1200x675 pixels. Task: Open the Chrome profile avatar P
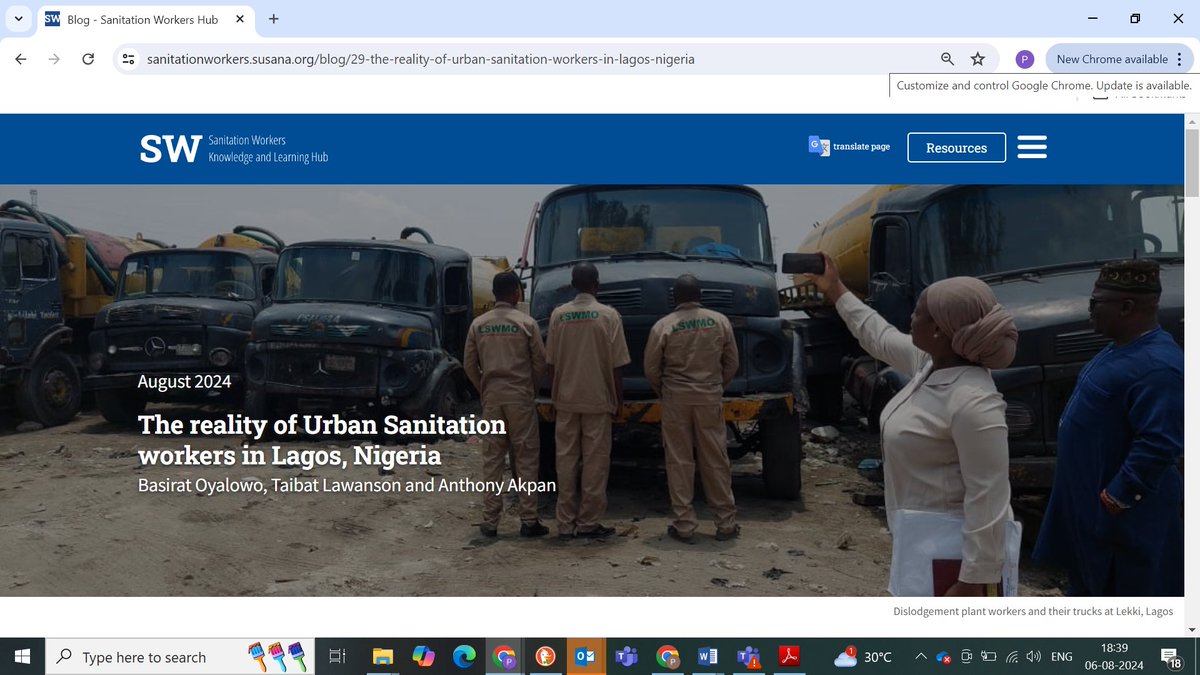click(1024, 58)
